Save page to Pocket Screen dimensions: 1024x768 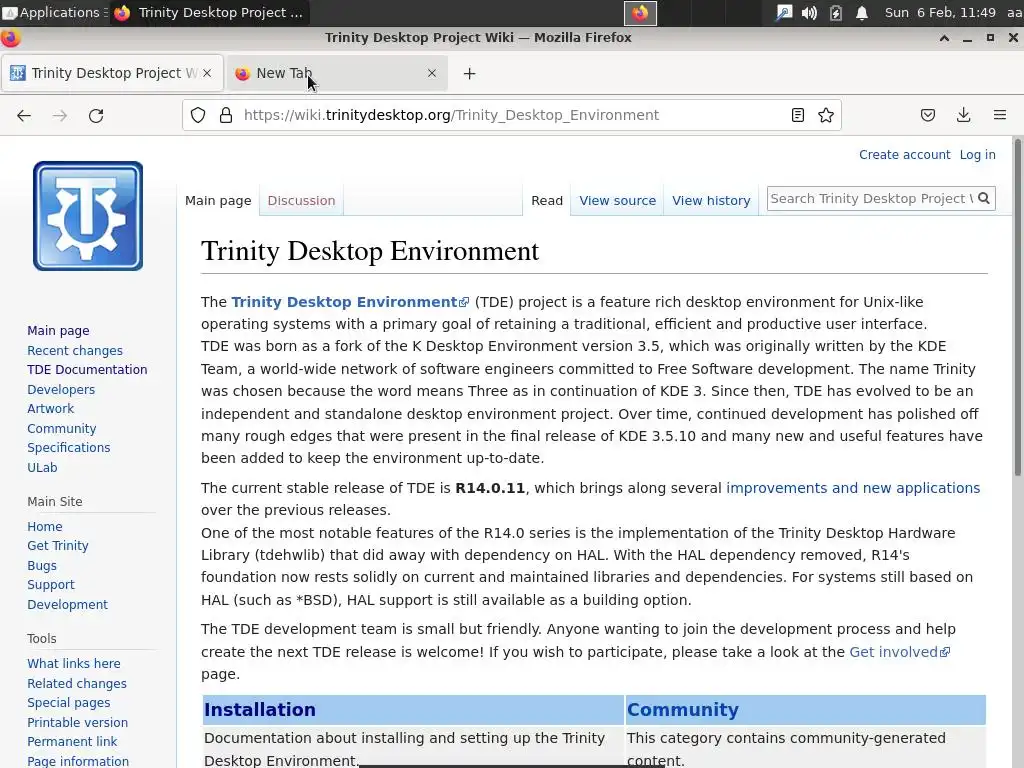point(928,116)
